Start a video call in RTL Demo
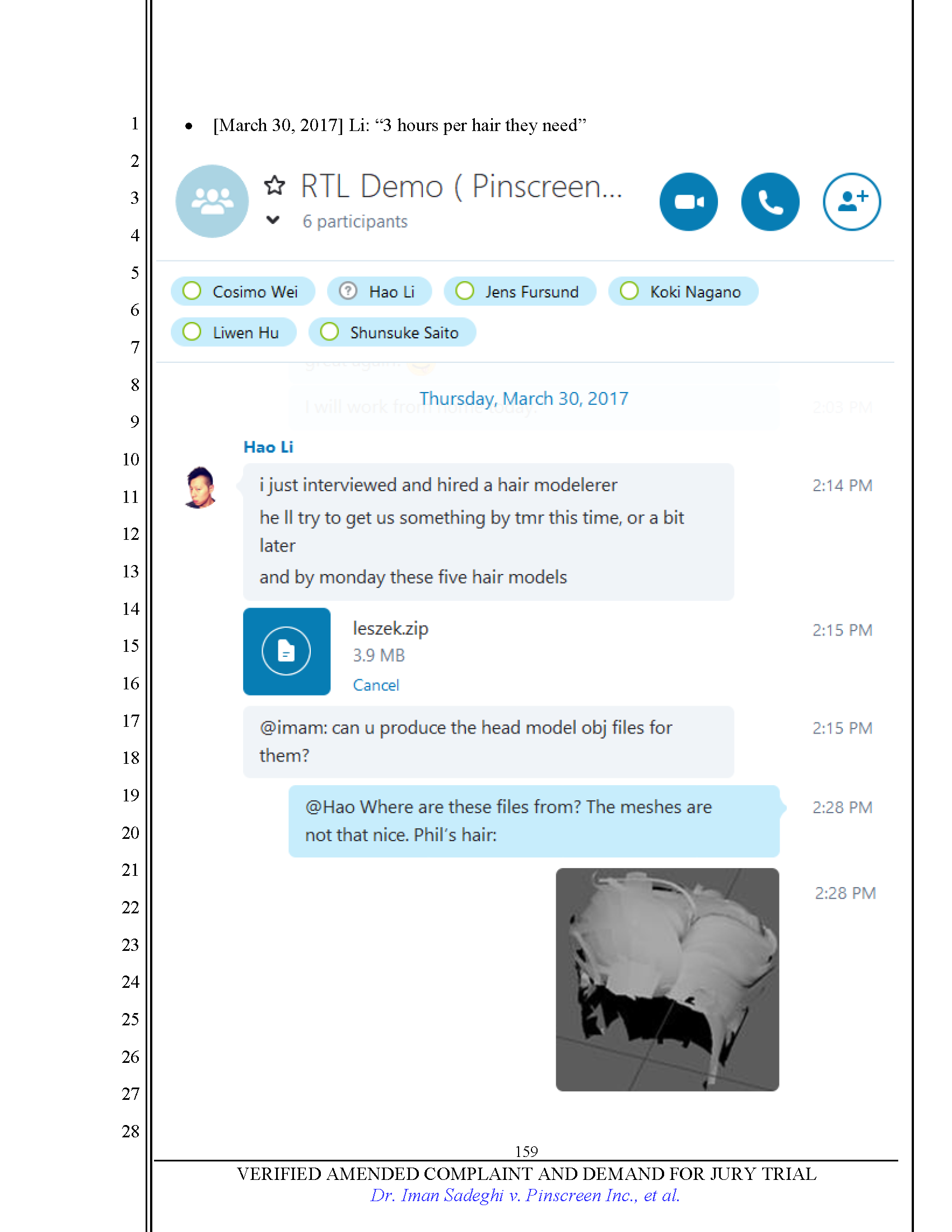The height and width of the screenshot is (1232, 952). pyautogui.click(x=688, y=202)
